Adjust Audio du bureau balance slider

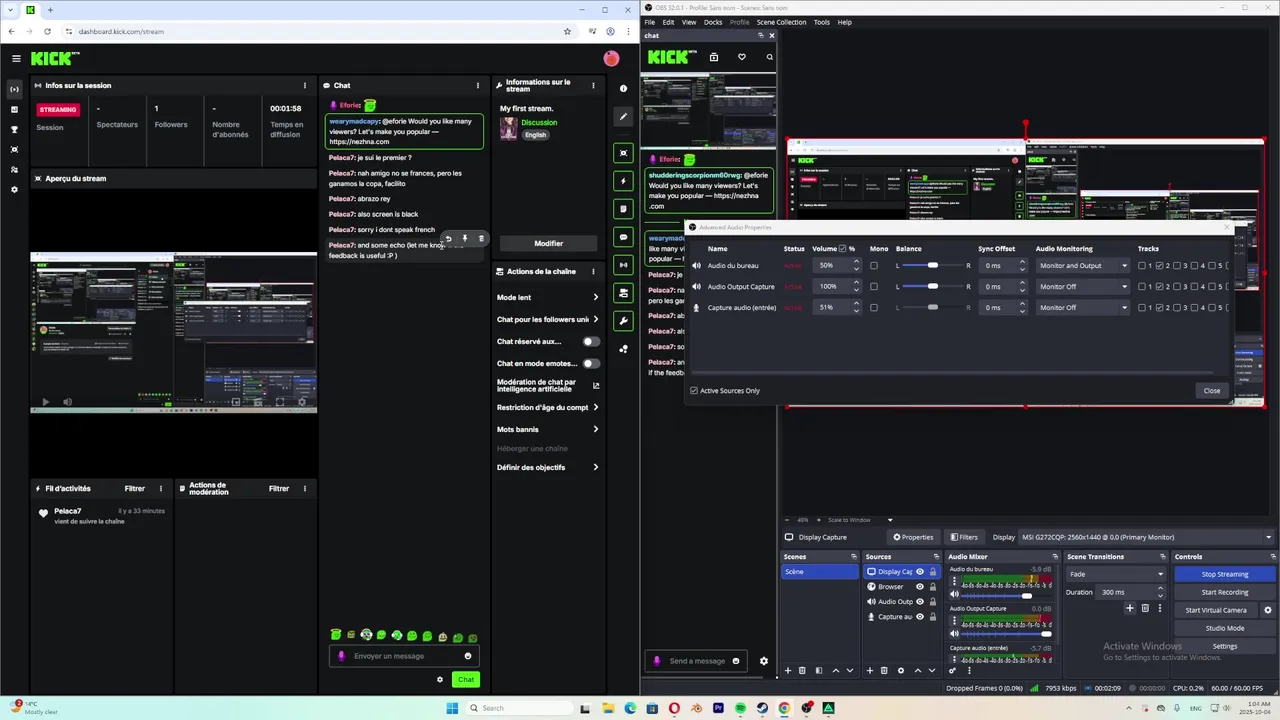[932, 266]
